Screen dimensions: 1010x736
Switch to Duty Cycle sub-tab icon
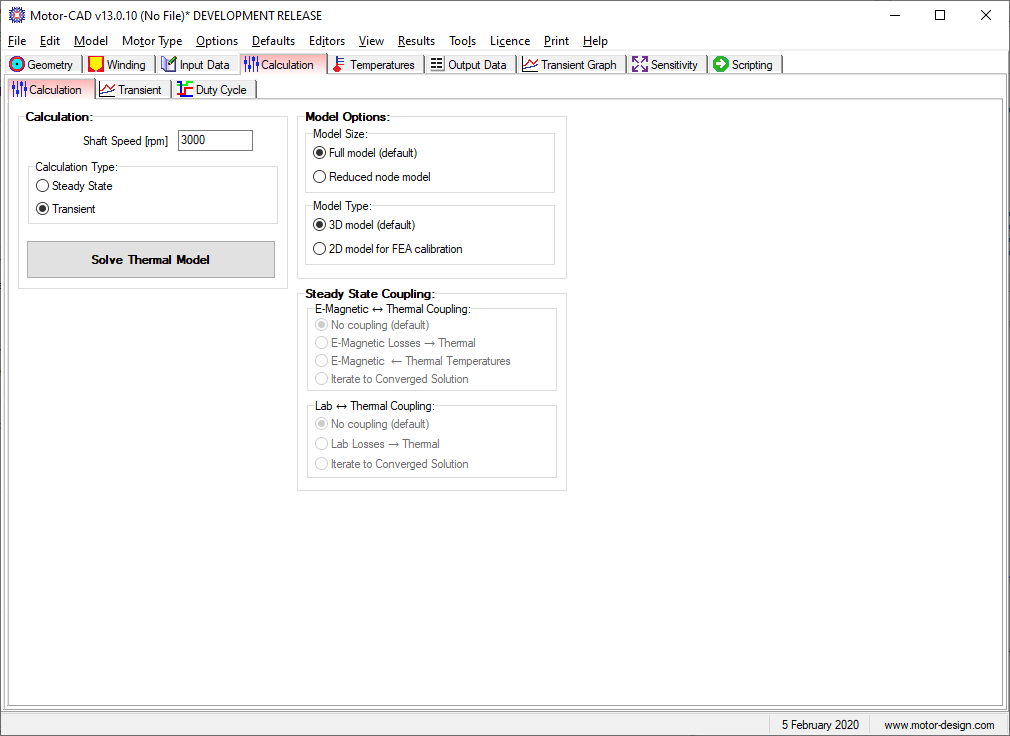[185, 90]
